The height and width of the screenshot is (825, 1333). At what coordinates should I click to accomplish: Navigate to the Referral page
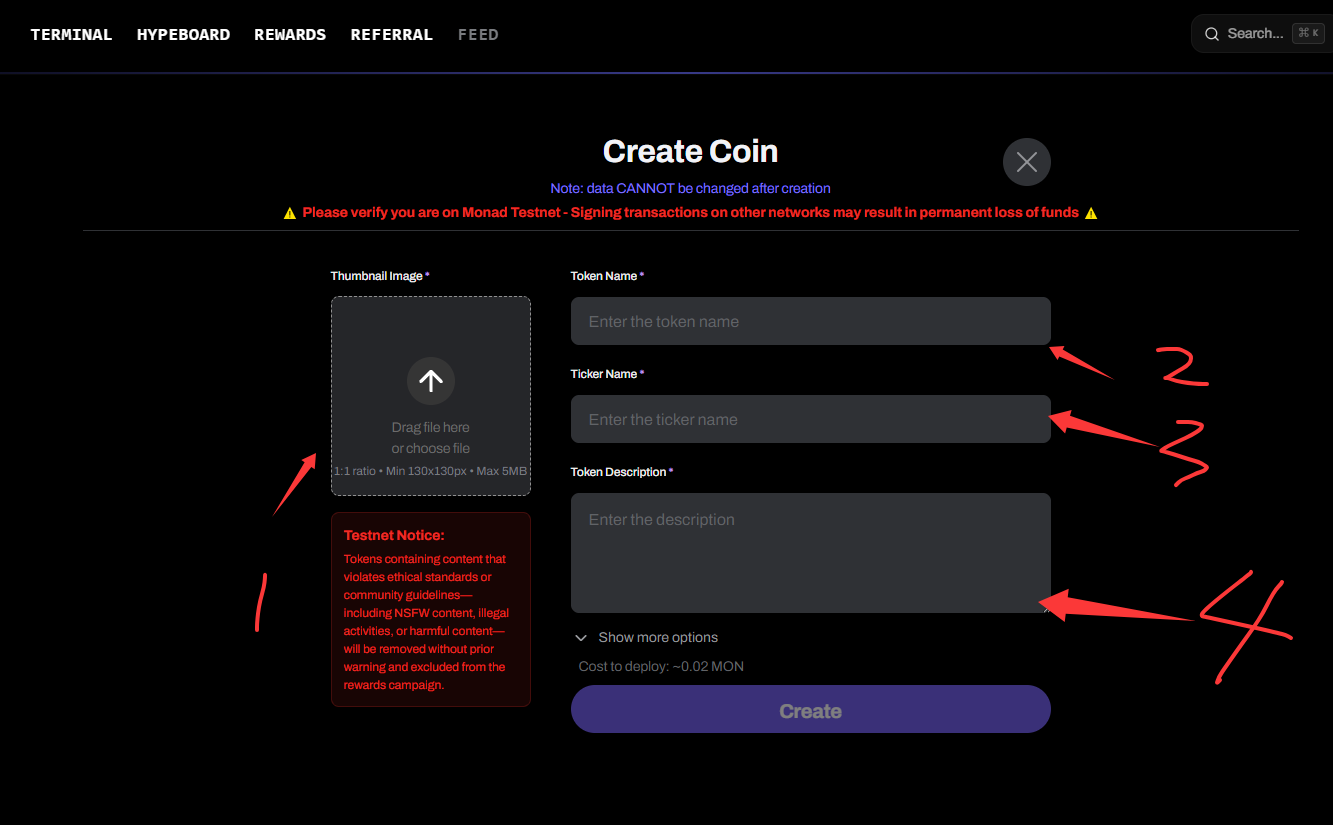(x=391, y=35)
